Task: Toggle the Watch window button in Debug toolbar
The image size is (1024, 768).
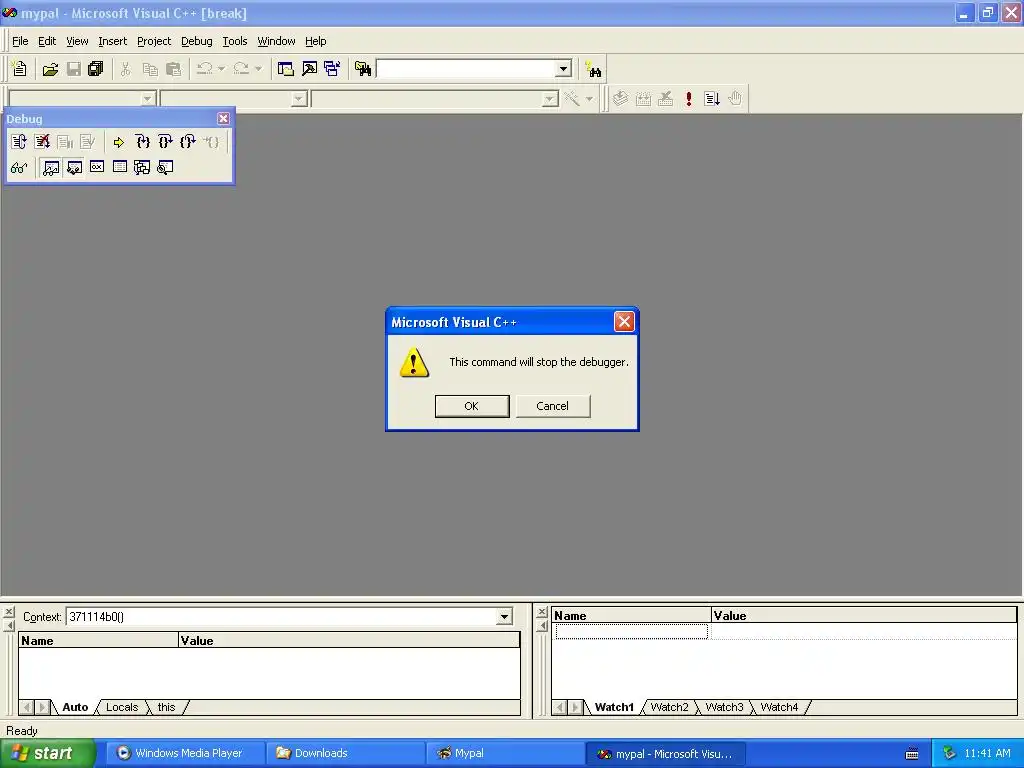Action: click(51, 168)
